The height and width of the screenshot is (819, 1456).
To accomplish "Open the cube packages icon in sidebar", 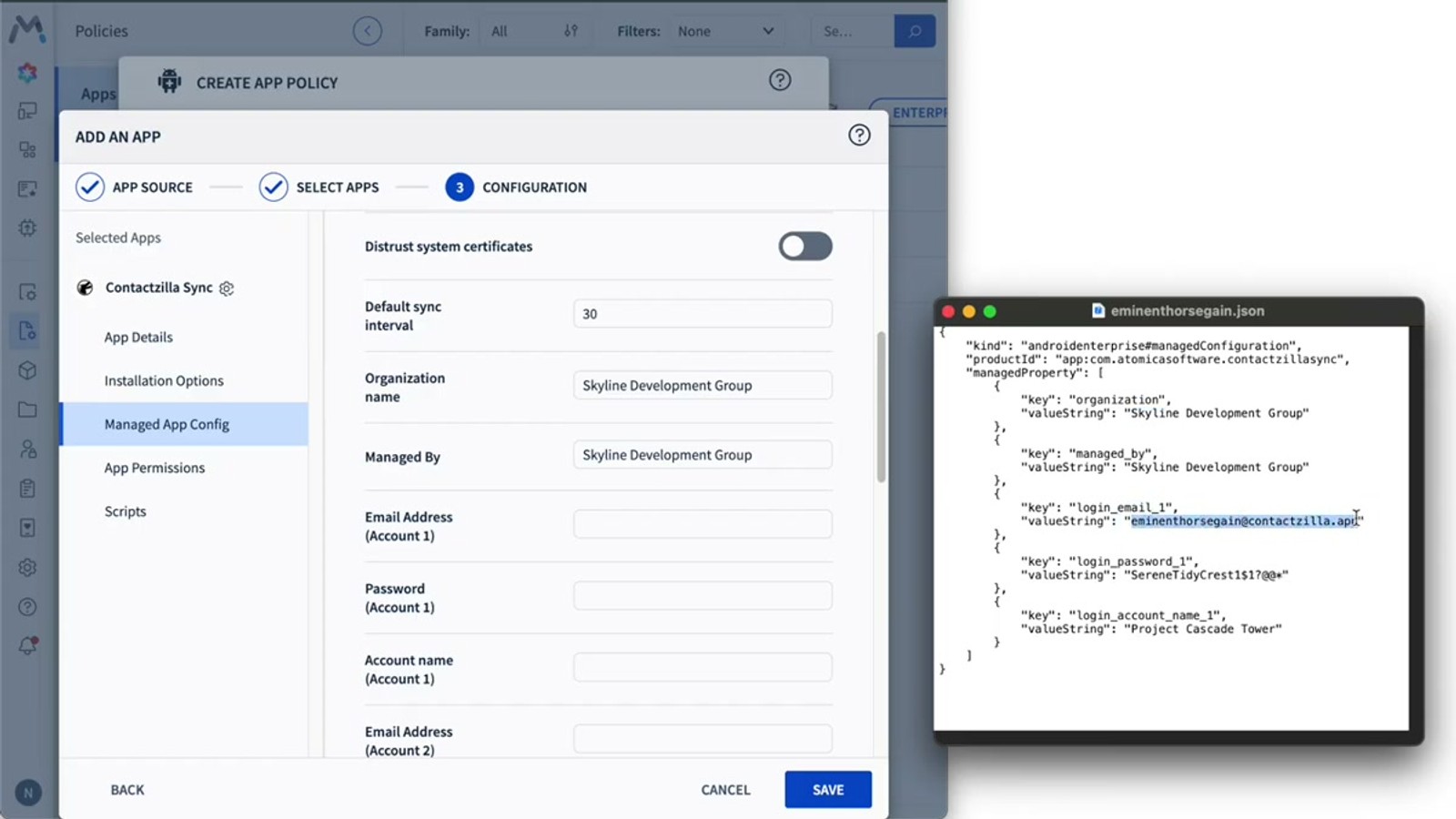I will [x=27, y=370].
